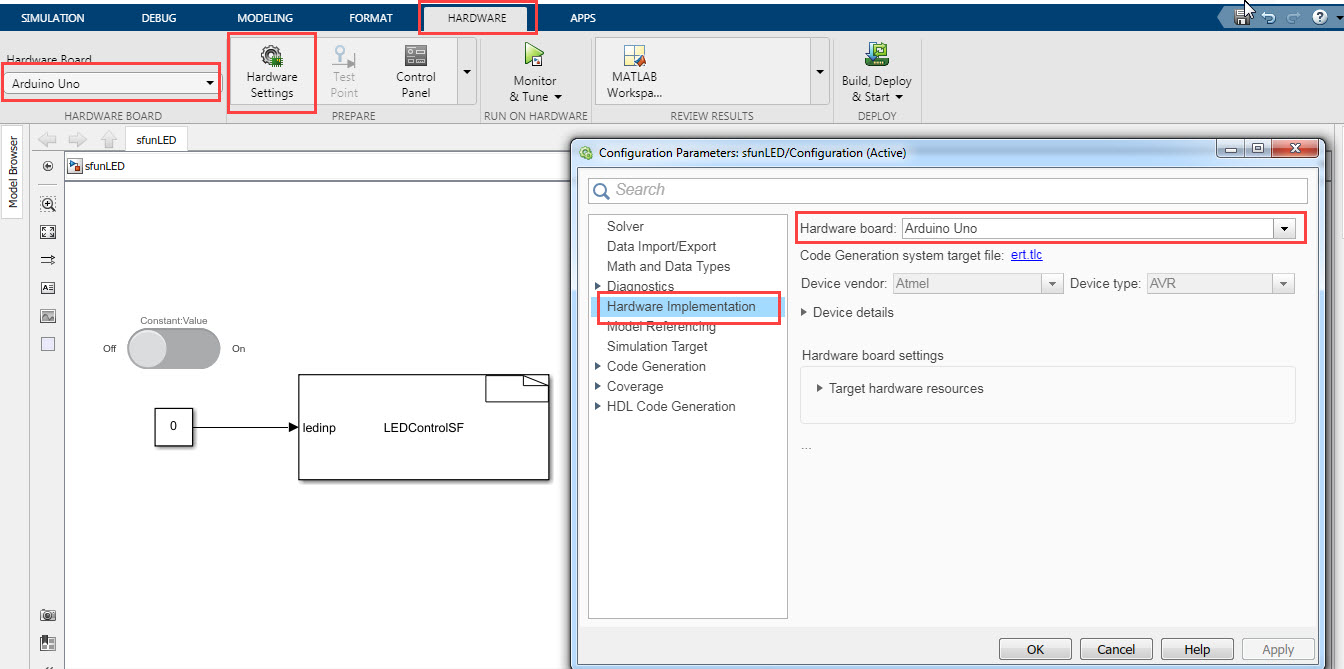This screenshot has height=669, width=1344.
Task: Open the ert.tlc system target file link
Action: tap(1026, 255)
